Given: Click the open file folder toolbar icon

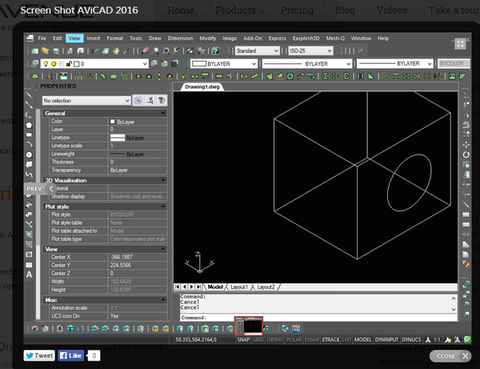Looking at the screenshot, I should pyautogui.click(x=45, y=51).
